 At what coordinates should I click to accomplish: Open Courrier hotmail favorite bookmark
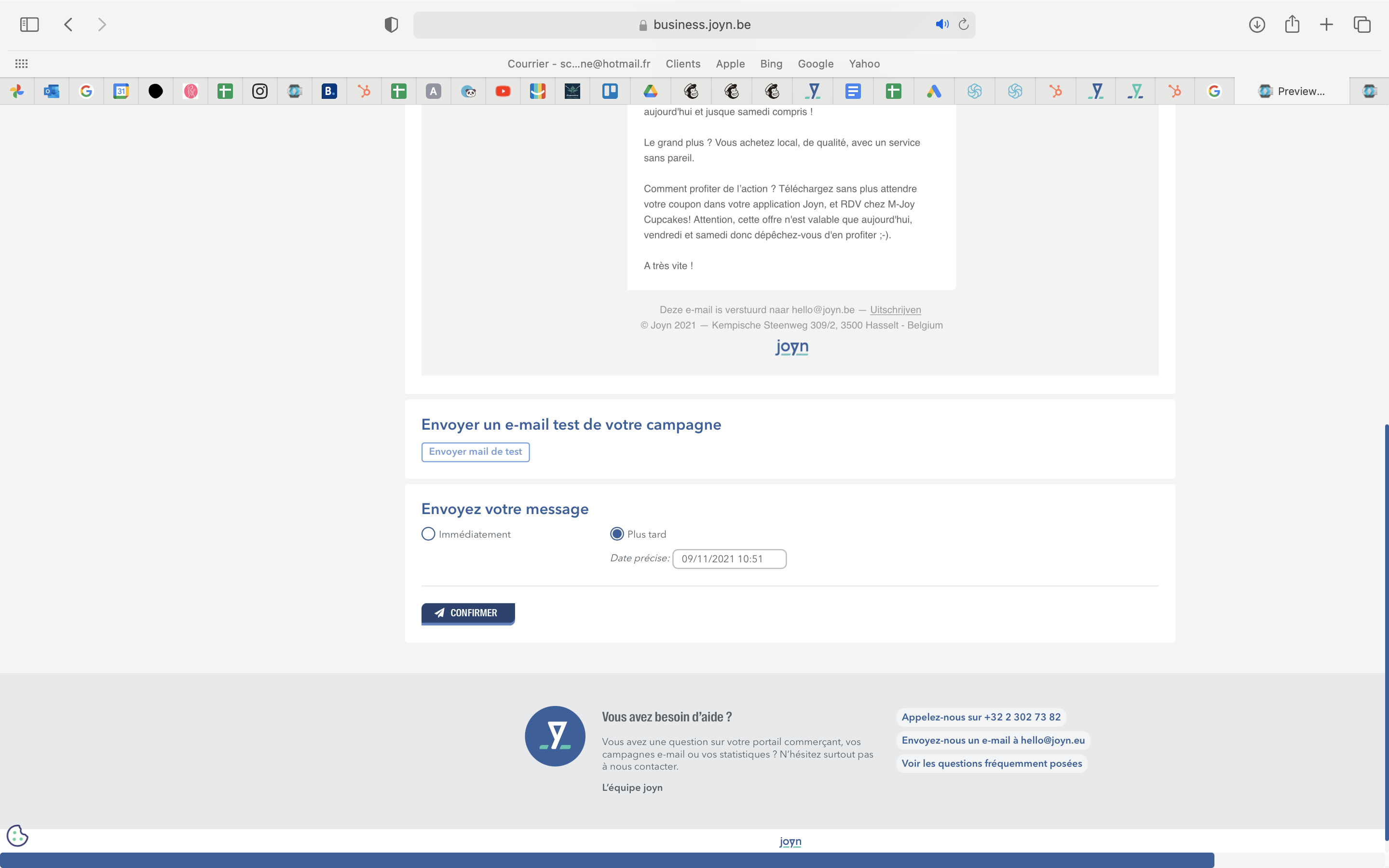579,64
